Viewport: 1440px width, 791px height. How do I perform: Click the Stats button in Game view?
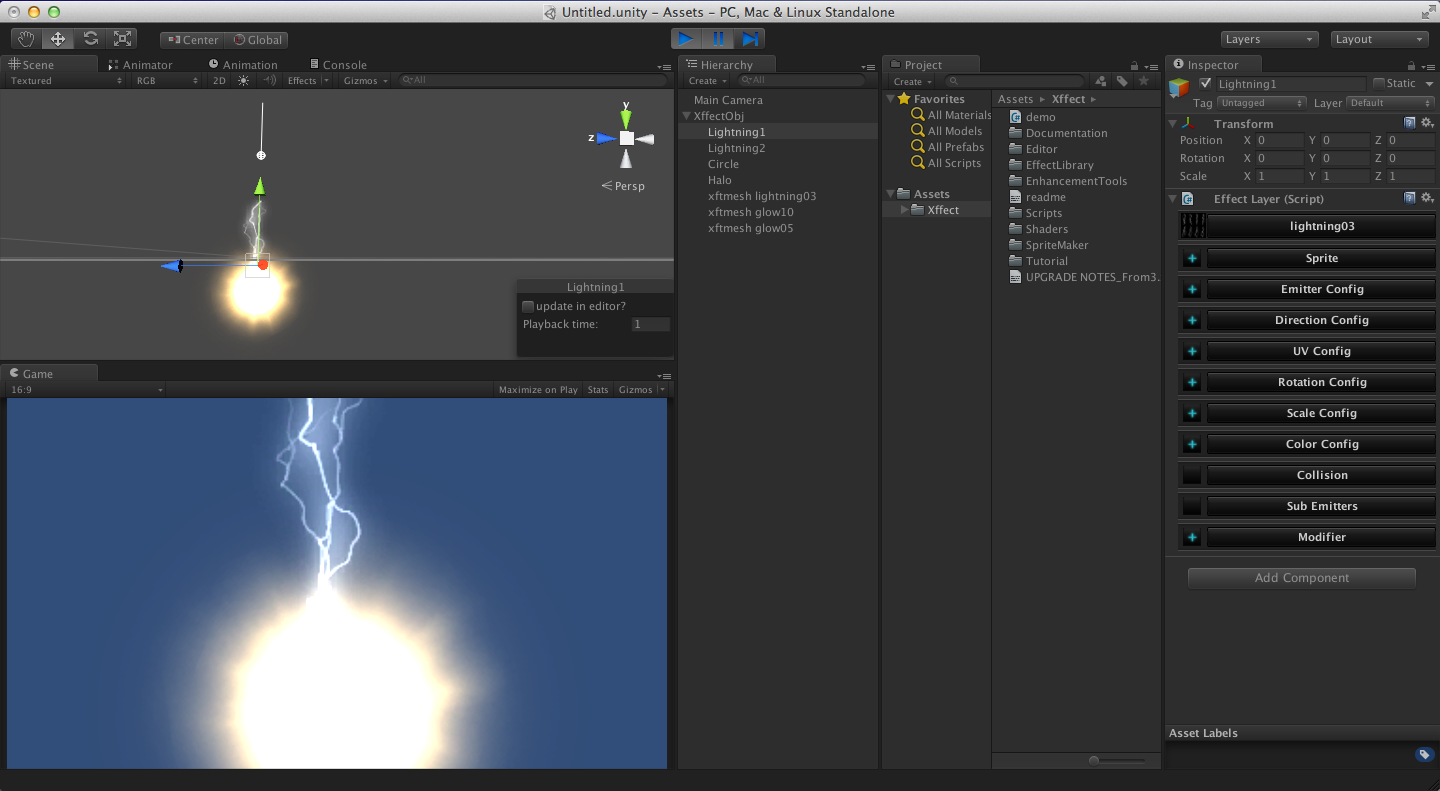(x=598, y=390)
